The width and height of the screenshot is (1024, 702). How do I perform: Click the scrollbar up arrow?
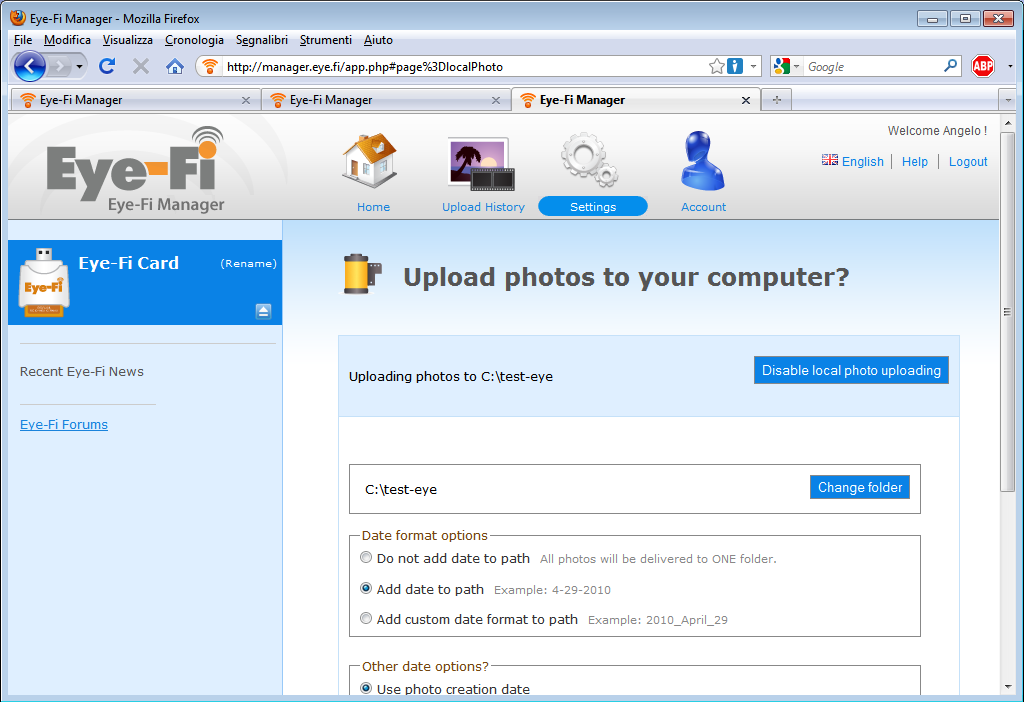click(1008, 123)
